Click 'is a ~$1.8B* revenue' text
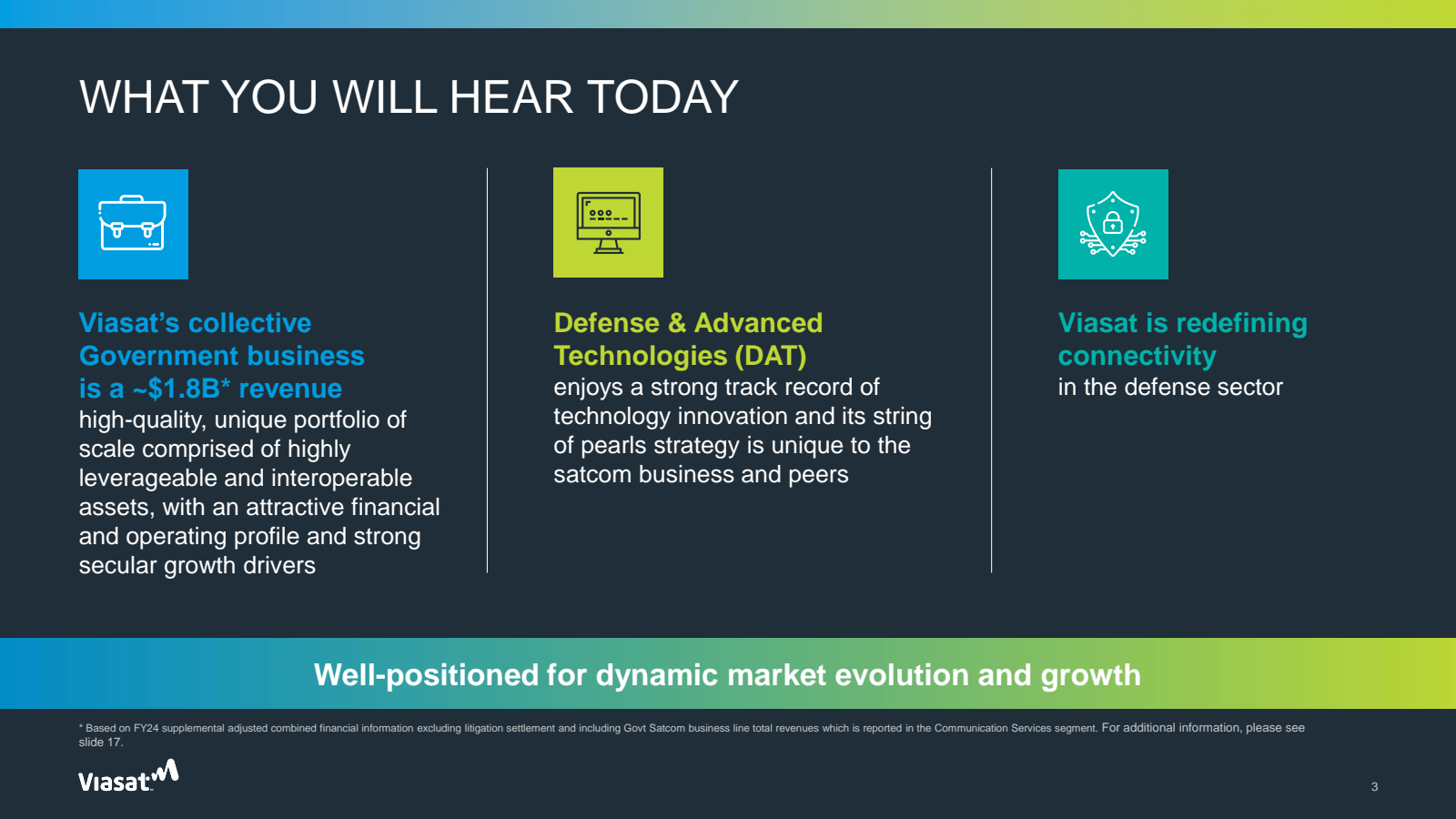1456x819 pixels. (x=210, y=389)
